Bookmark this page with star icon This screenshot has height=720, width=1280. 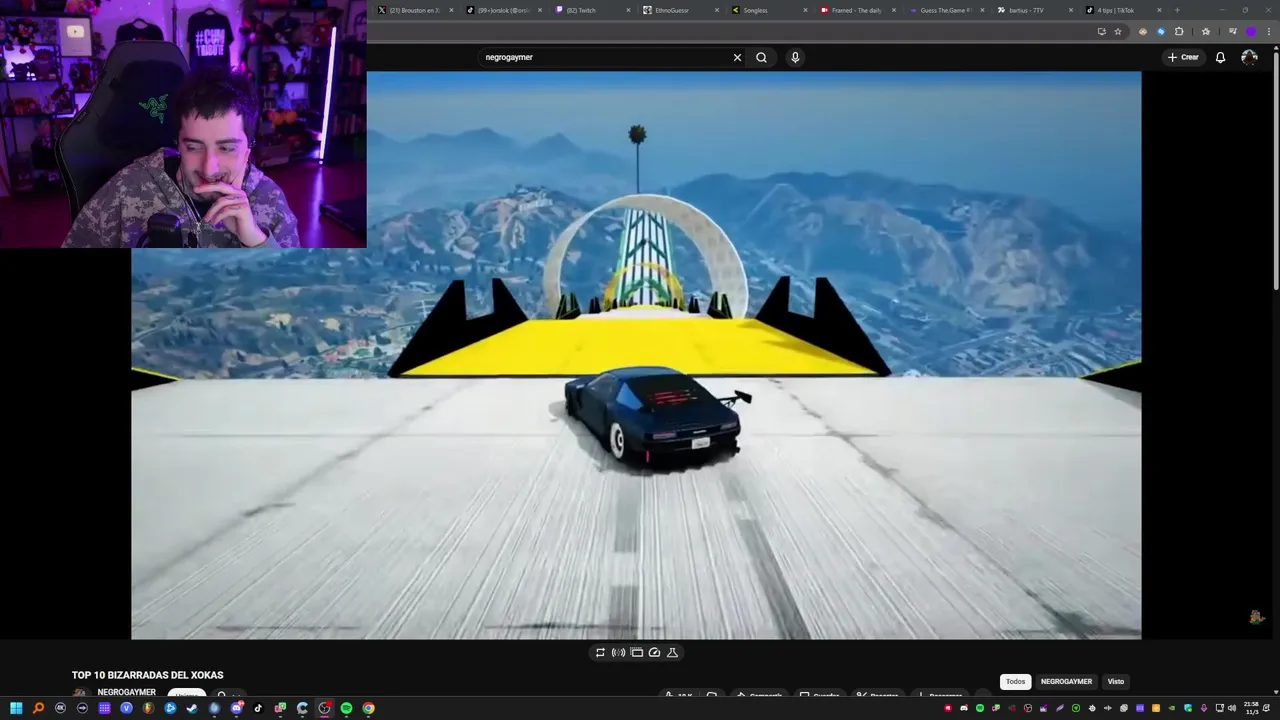1118,31
